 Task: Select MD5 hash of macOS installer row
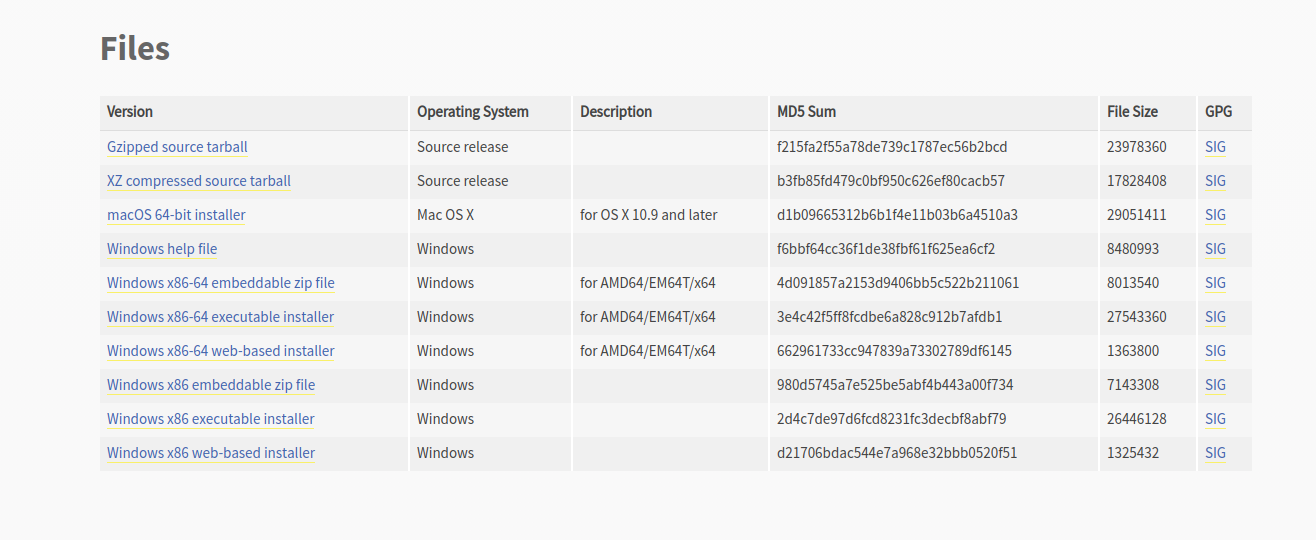point(897,215)
